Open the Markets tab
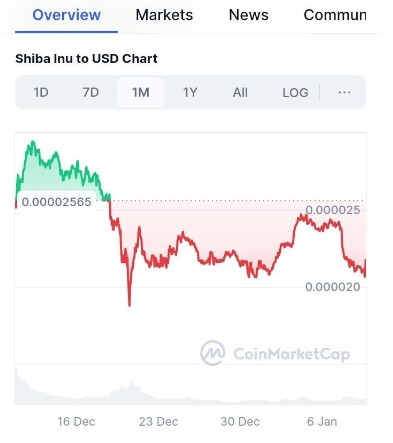This screenshot has height=443, width=393. click(164, 15)
